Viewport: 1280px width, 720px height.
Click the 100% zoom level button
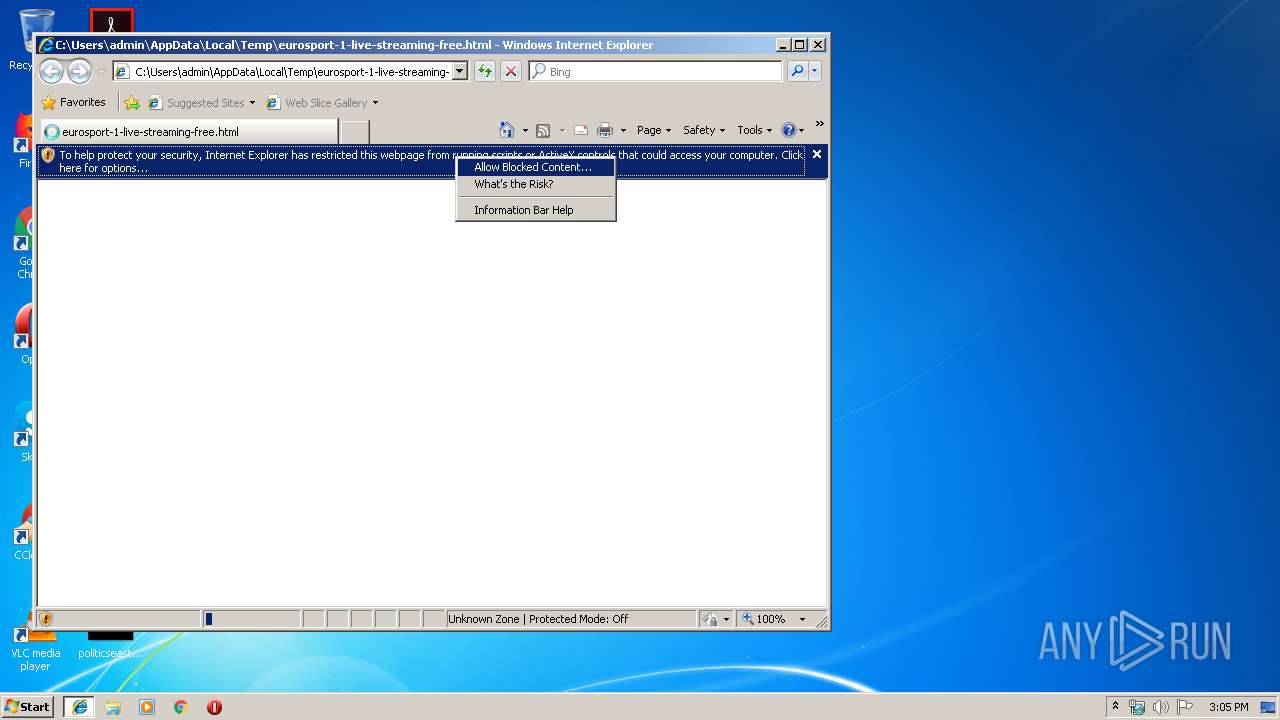click(x=765, y=619)
